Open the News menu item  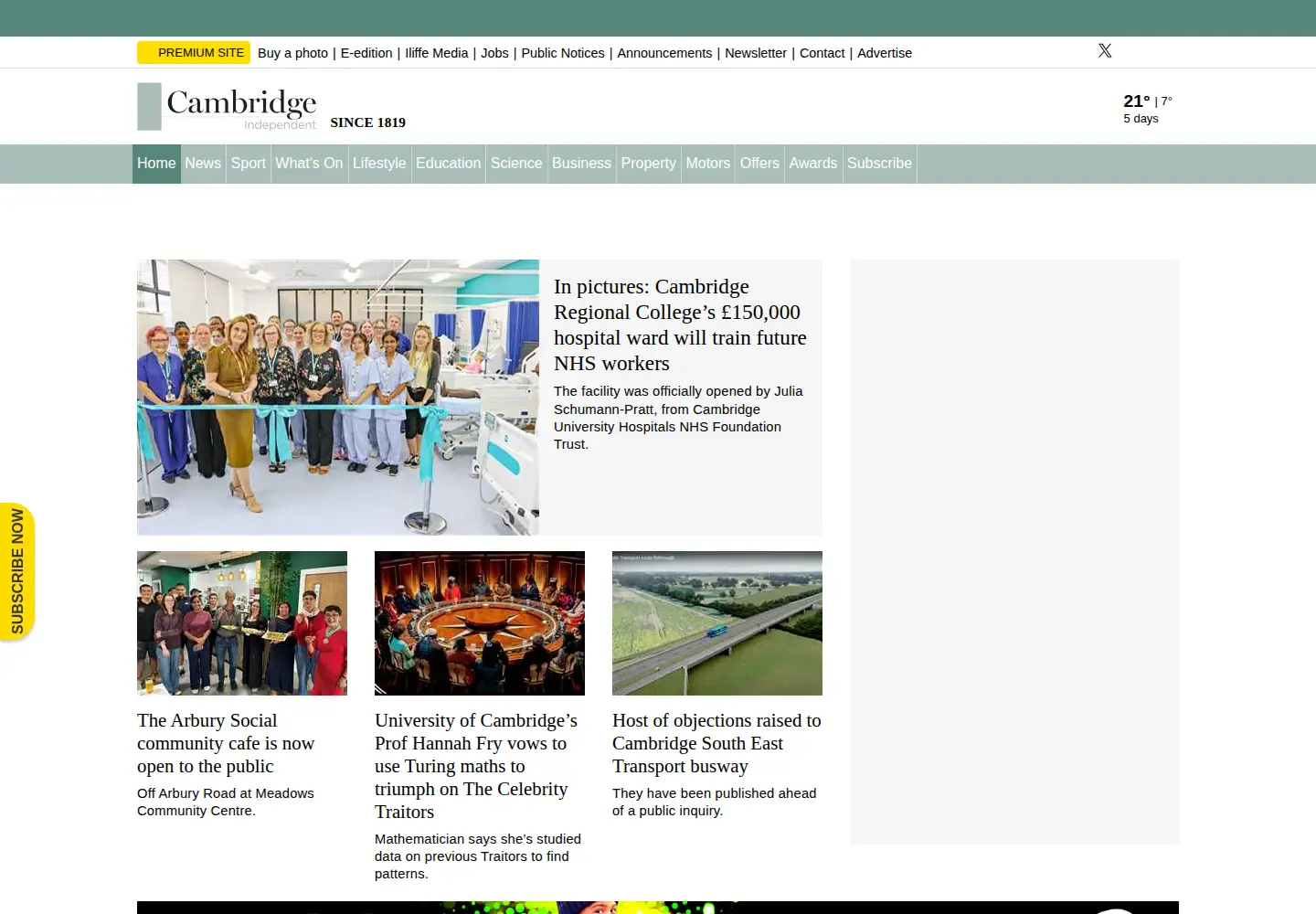(203, 164)
